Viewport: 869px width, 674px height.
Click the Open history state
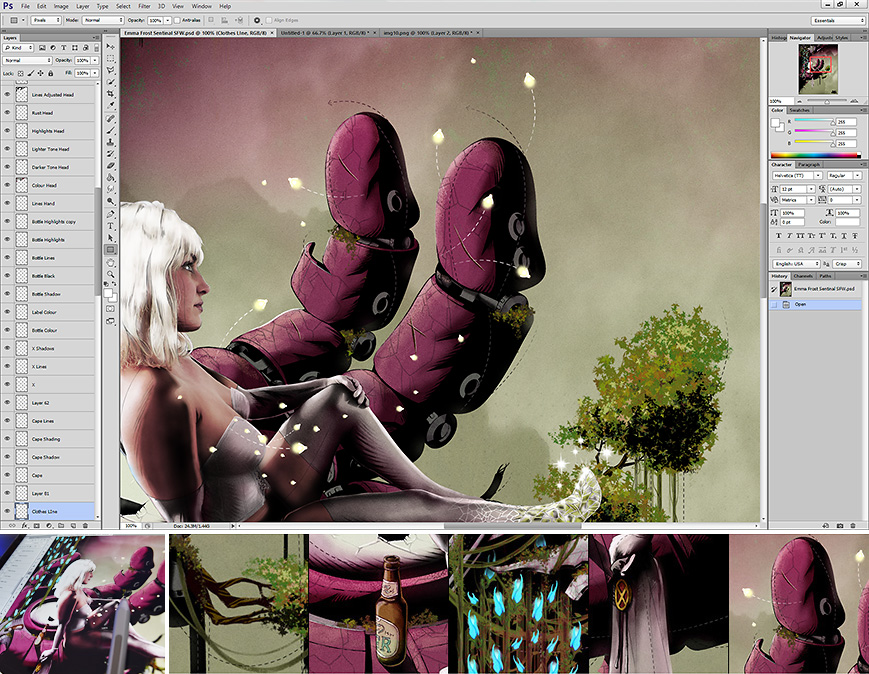816,304
